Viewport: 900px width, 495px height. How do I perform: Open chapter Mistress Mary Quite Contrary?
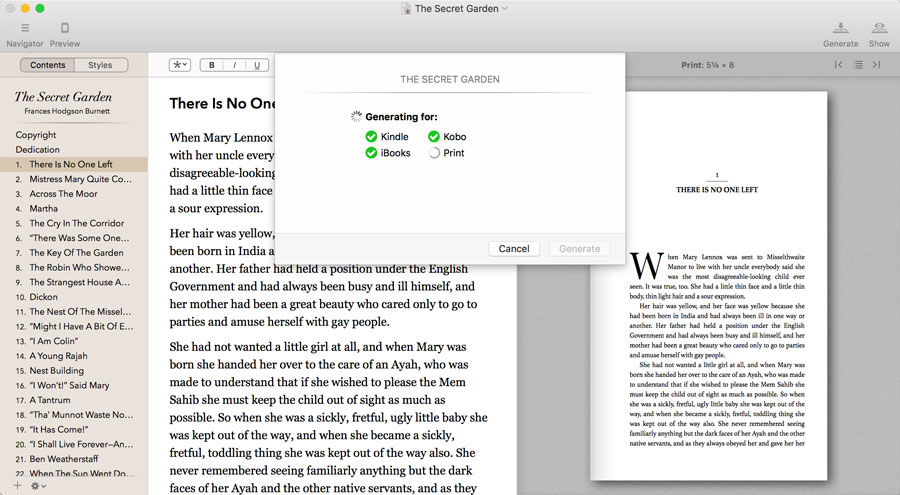[x=73, y=179]
